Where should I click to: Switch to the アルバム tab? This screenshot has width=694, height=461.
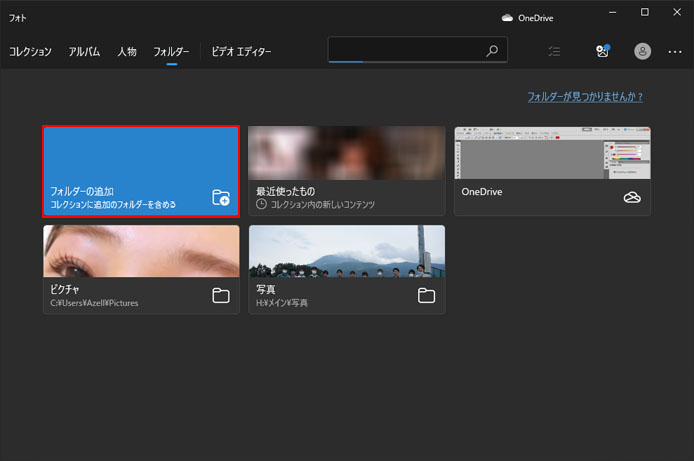click(84, 52)
